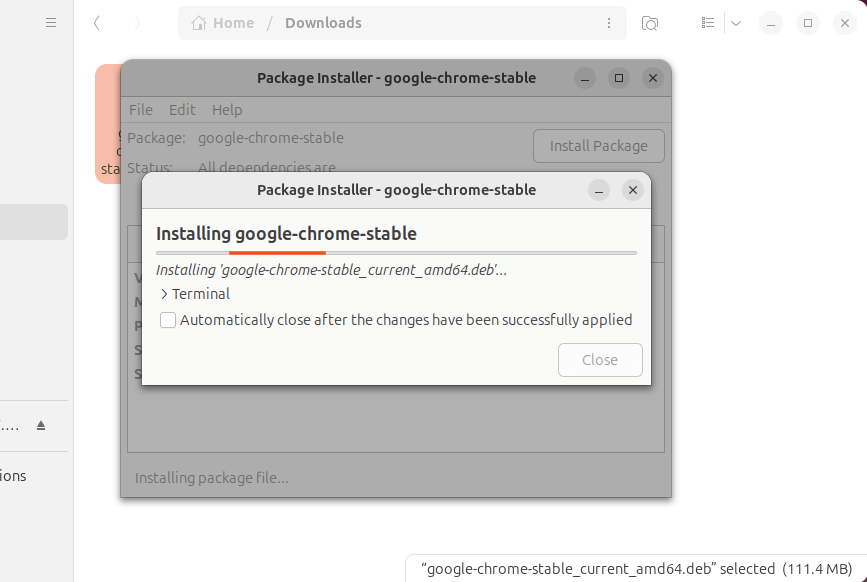Enable automatically close after changes applied
This screenshot has height=582, width=867.
point(168,320)
